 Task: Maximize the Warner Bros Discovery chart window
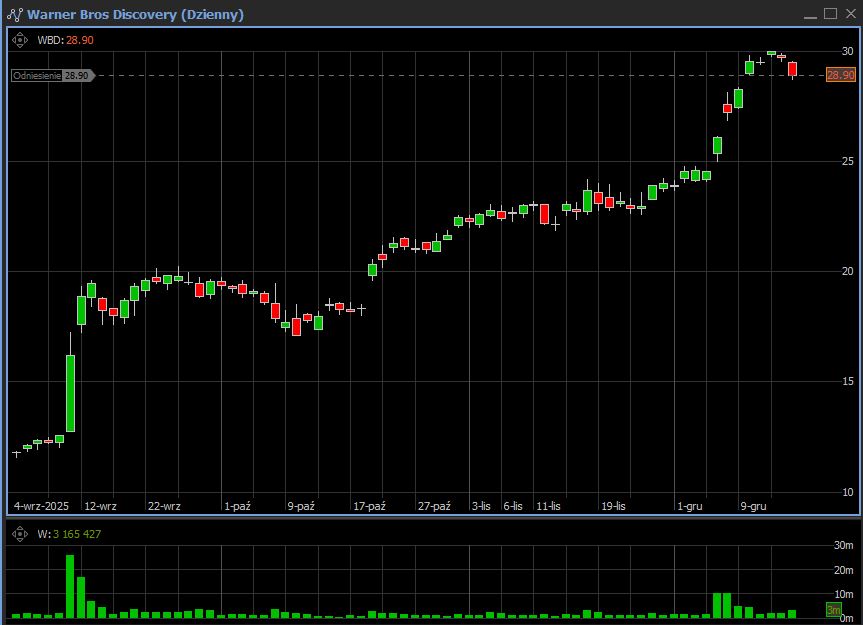coord(830,13)
